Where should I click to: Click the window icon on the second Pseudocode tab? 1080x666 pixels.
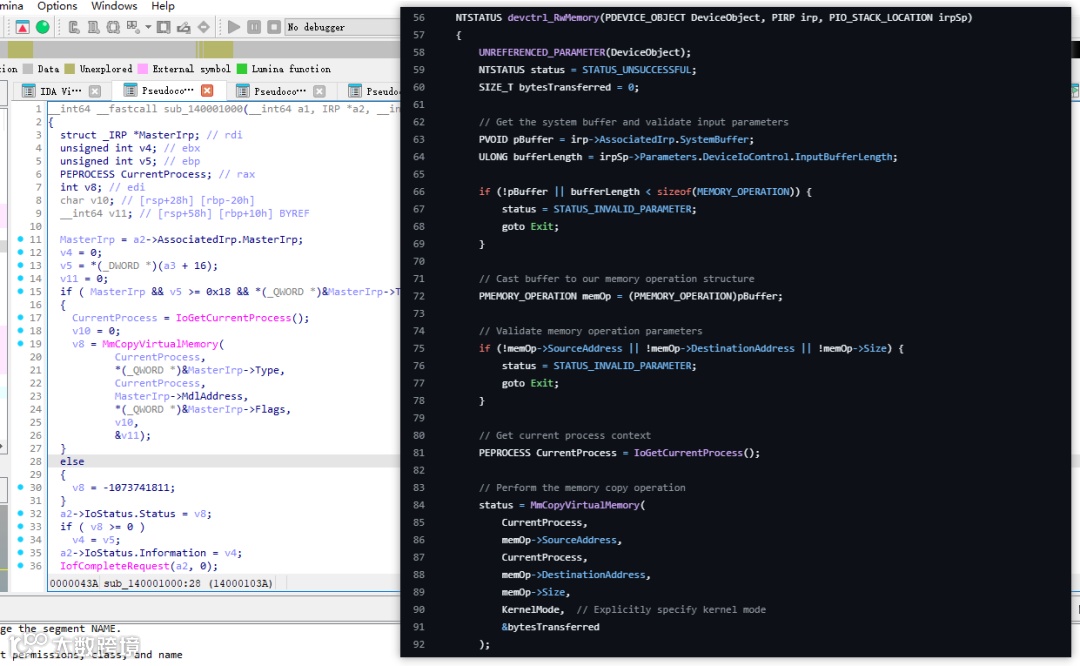tap(242, 91)
